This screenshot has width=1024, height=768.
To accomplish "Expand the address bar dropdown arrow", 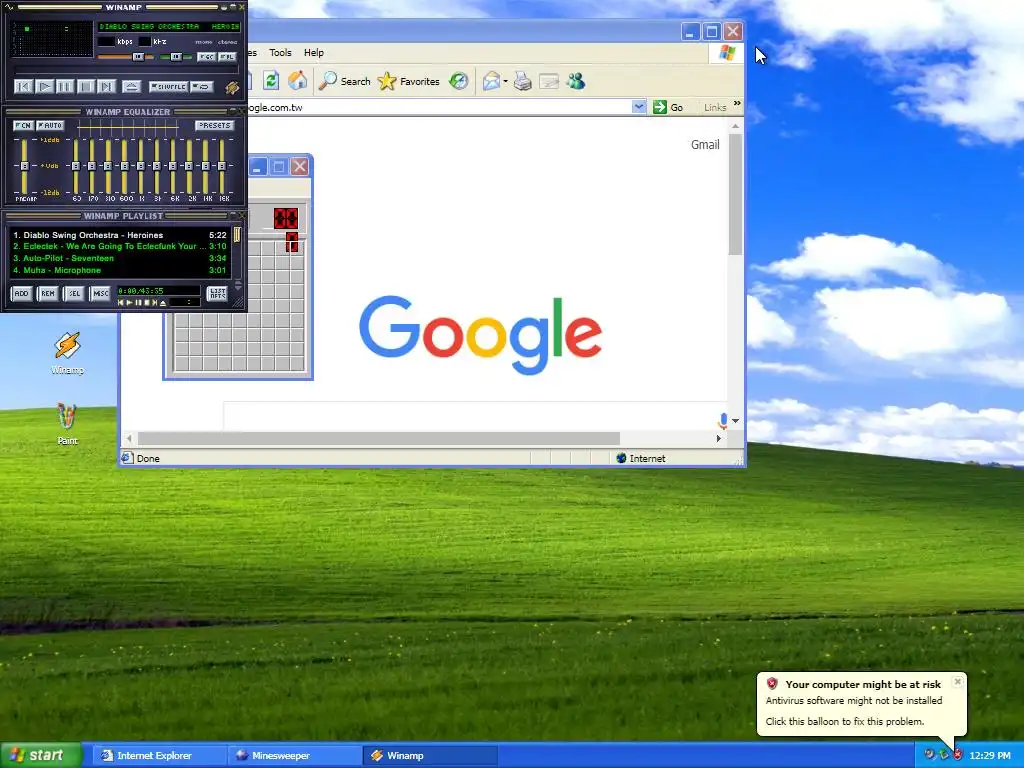I will coord(639,107).
